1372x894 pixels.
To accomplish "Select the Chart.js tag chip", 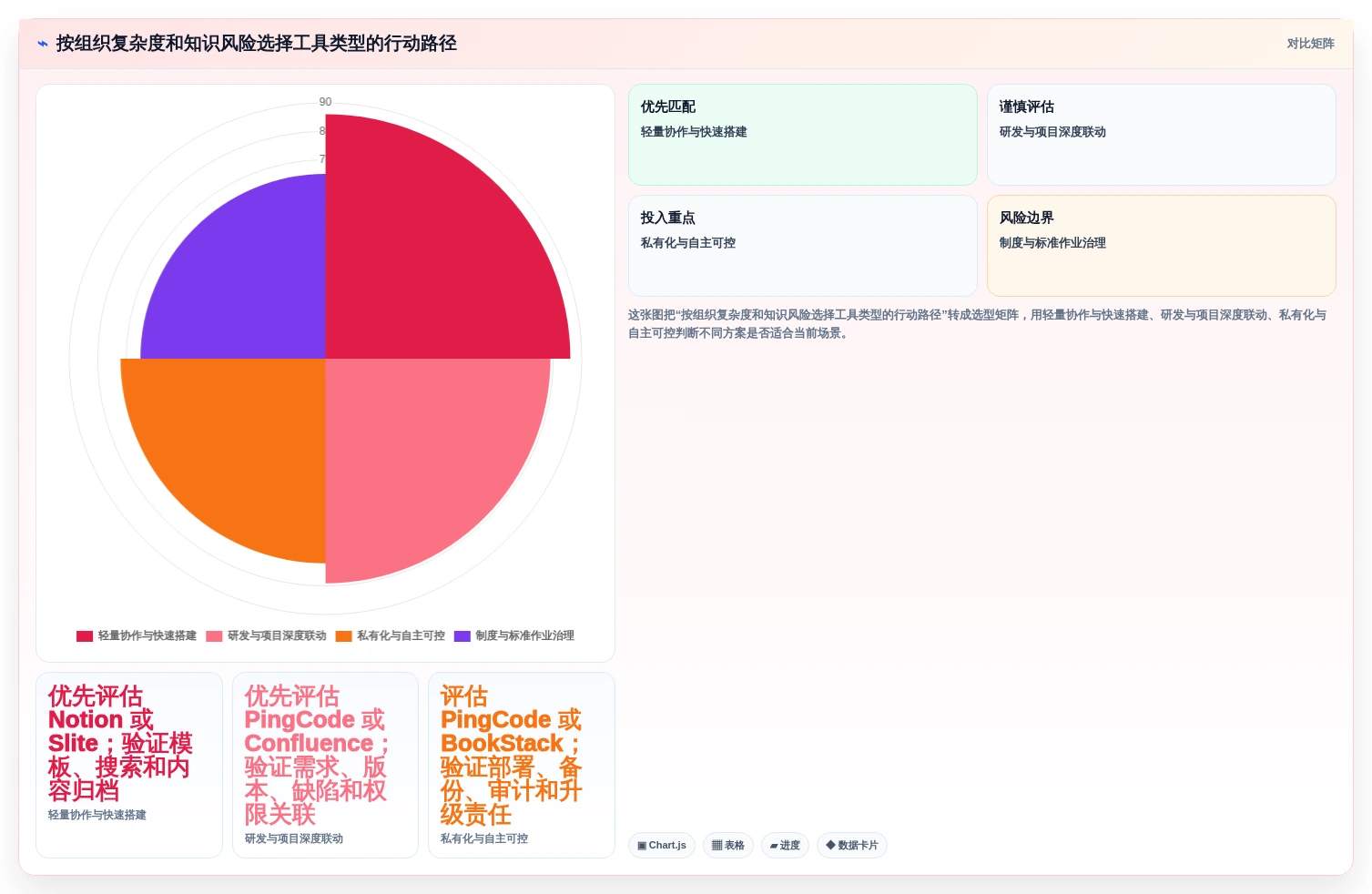I will [x=662, y=846].
